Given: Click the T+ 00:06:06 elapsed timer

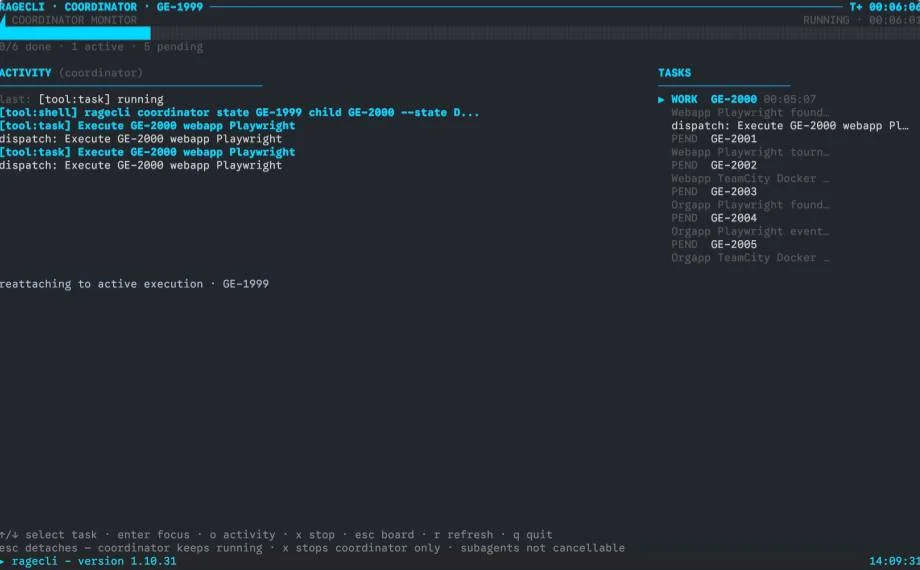Looking at the screenshot, I should (x=885, y=7).
